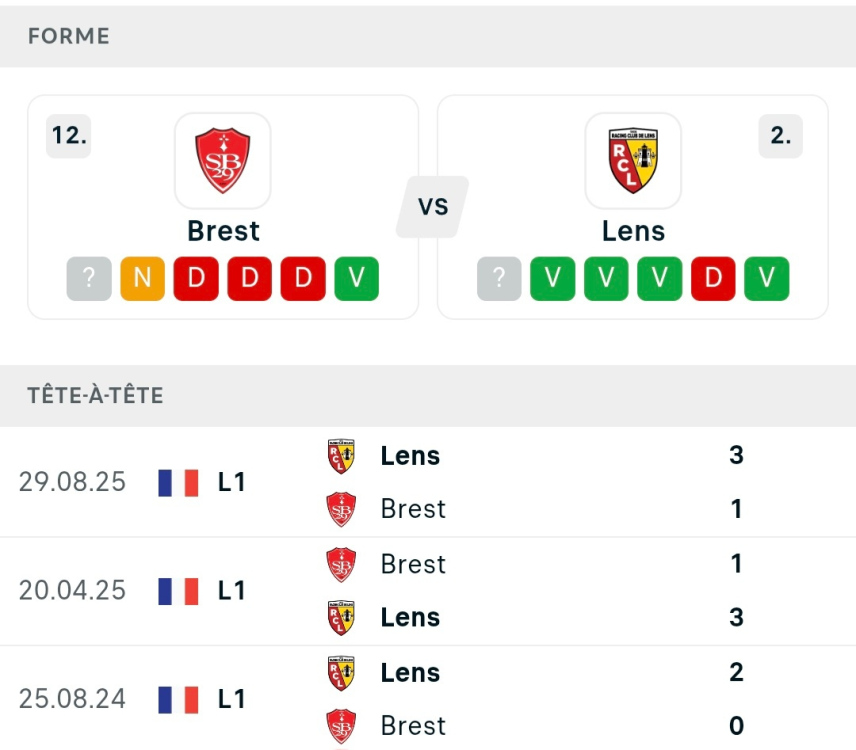Select Lens's red D loss result badge
This screenshot has height=750, width=856.
pyautogui.click(x=713, y=279)
